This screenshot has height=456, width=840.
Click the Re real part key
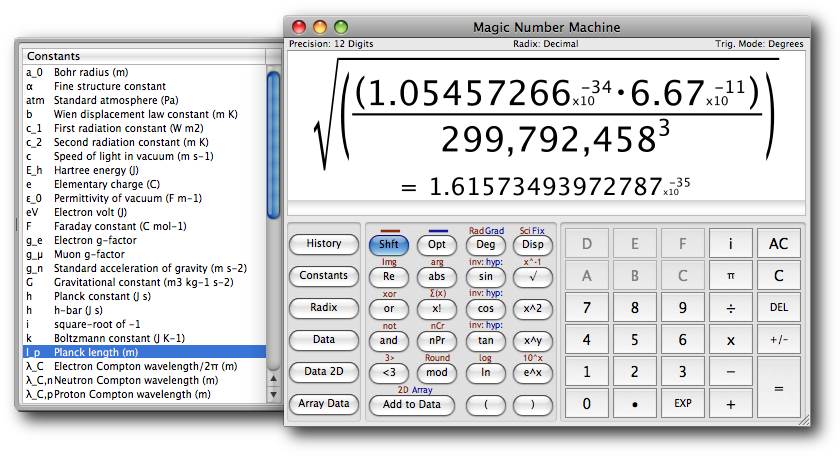pos(389,276)
